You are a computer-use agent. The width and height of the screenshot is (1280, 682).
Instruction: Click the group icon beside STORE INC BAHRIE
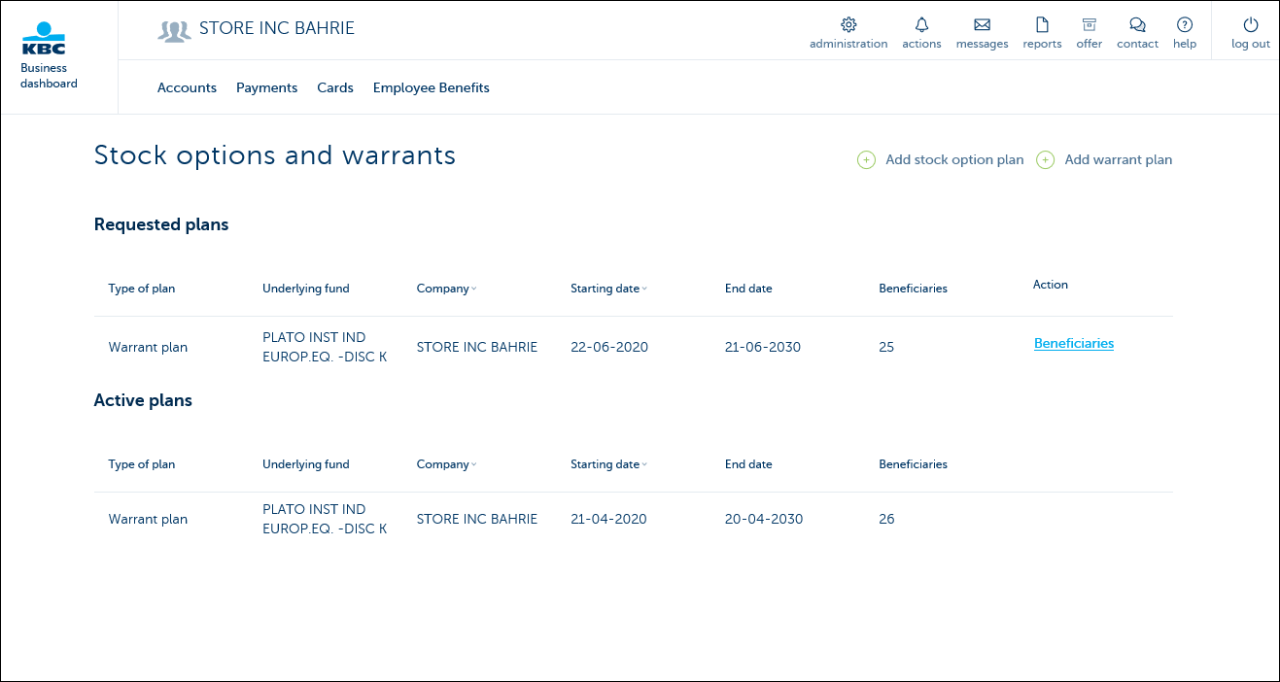coord(174,29)
